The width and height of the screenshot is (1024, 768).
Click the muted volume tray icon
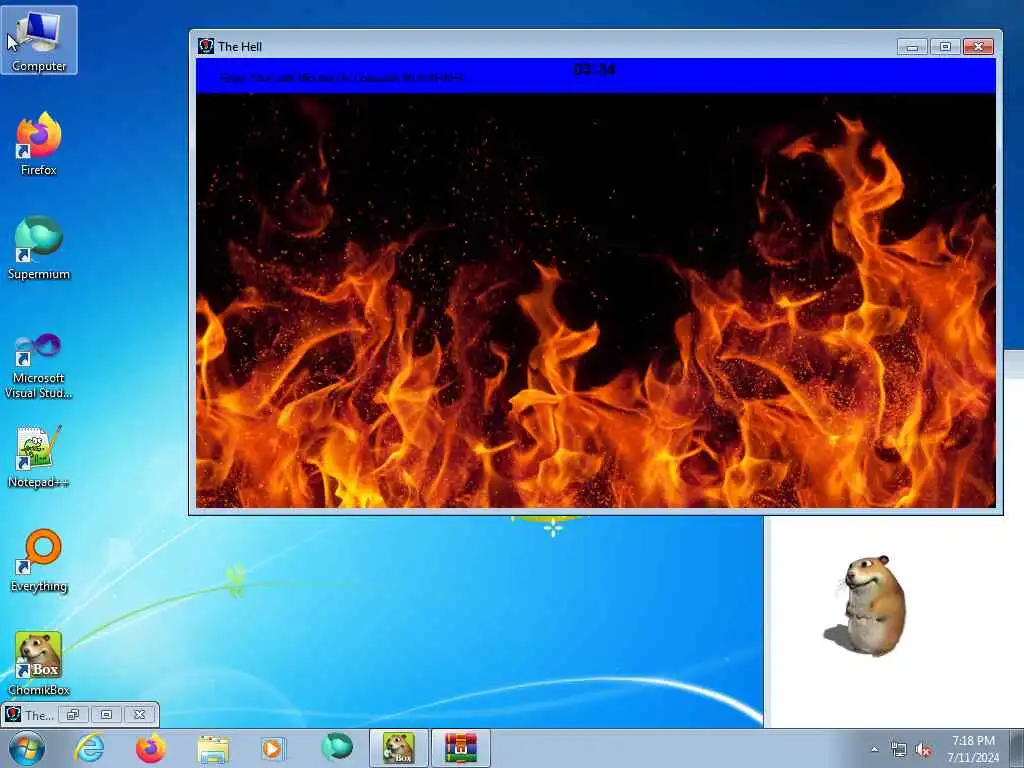923,750
